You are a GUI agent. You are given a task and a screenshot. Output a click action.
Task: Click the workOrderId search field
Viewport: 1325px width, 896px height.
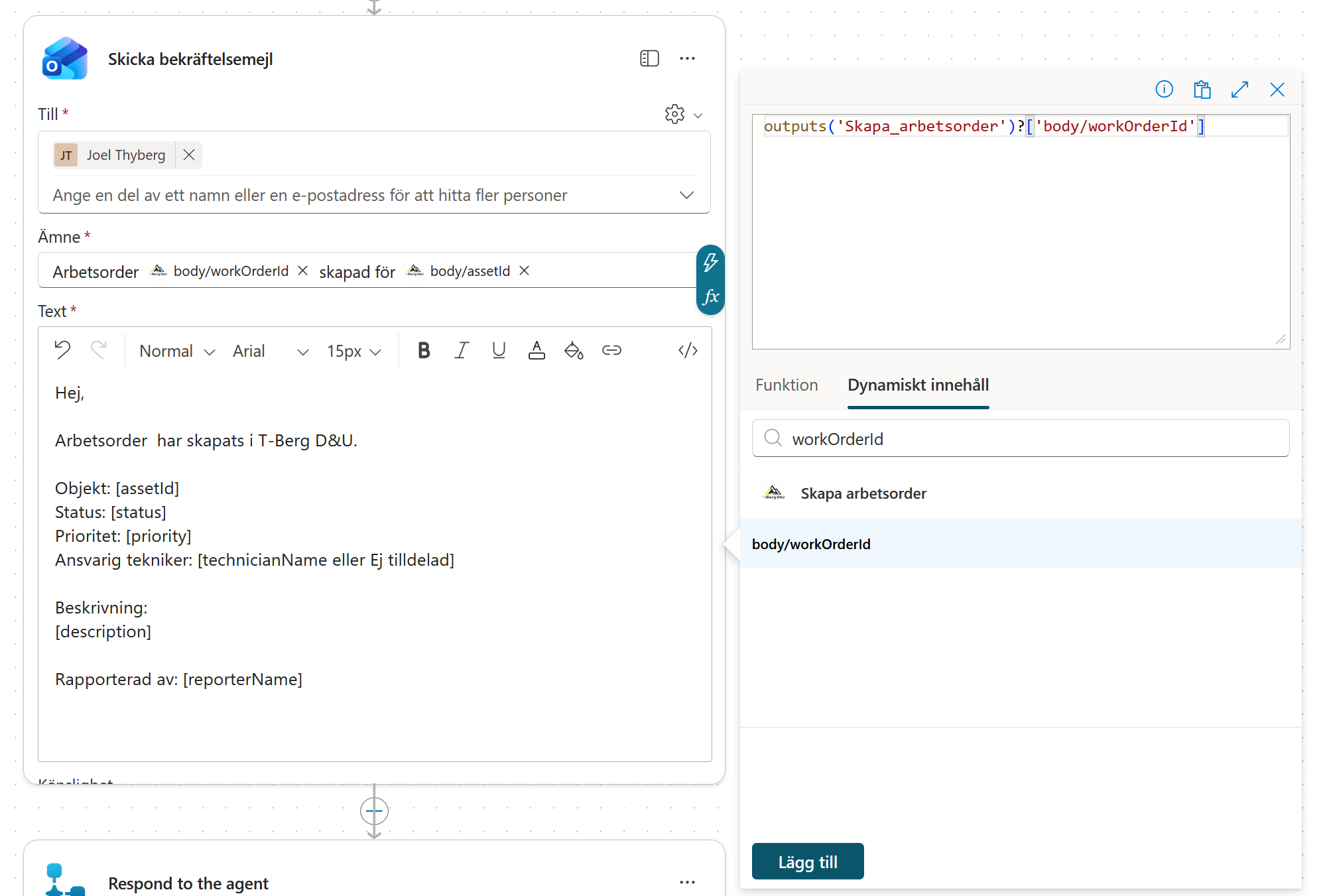click(x=1021, y=438)
